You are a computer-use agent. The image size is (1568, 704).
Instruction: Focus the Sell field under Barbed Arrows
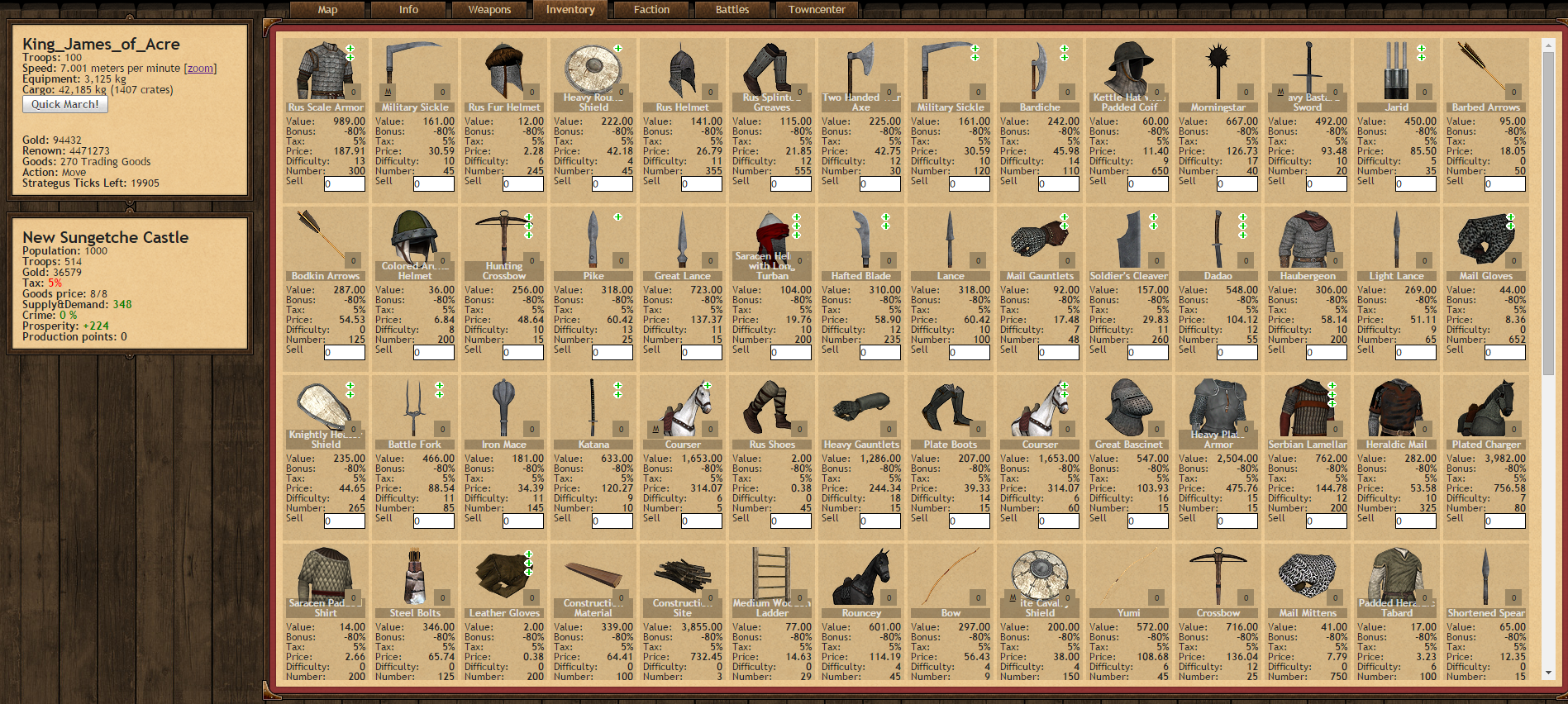(x=1505, y=183)
